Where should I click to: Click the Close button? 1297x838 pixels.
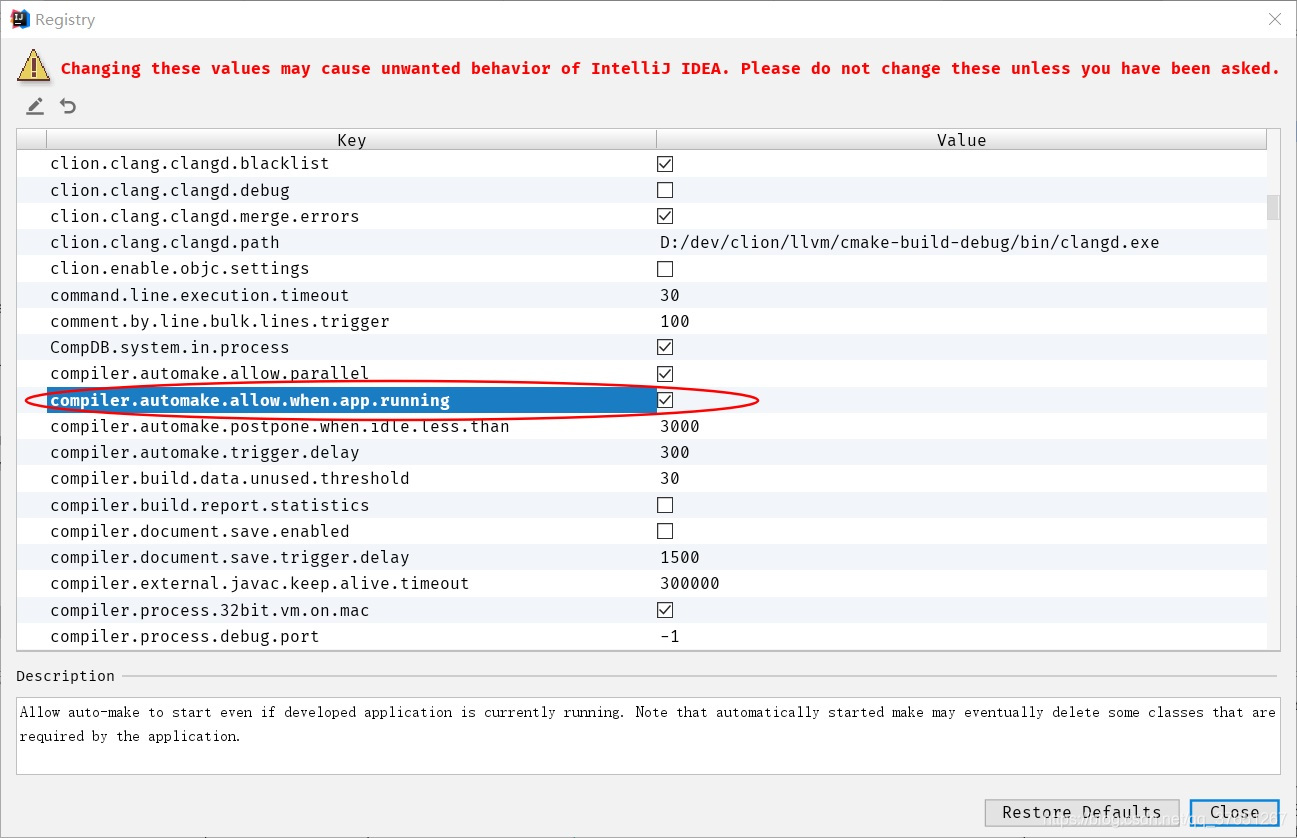pos(1234,812)
